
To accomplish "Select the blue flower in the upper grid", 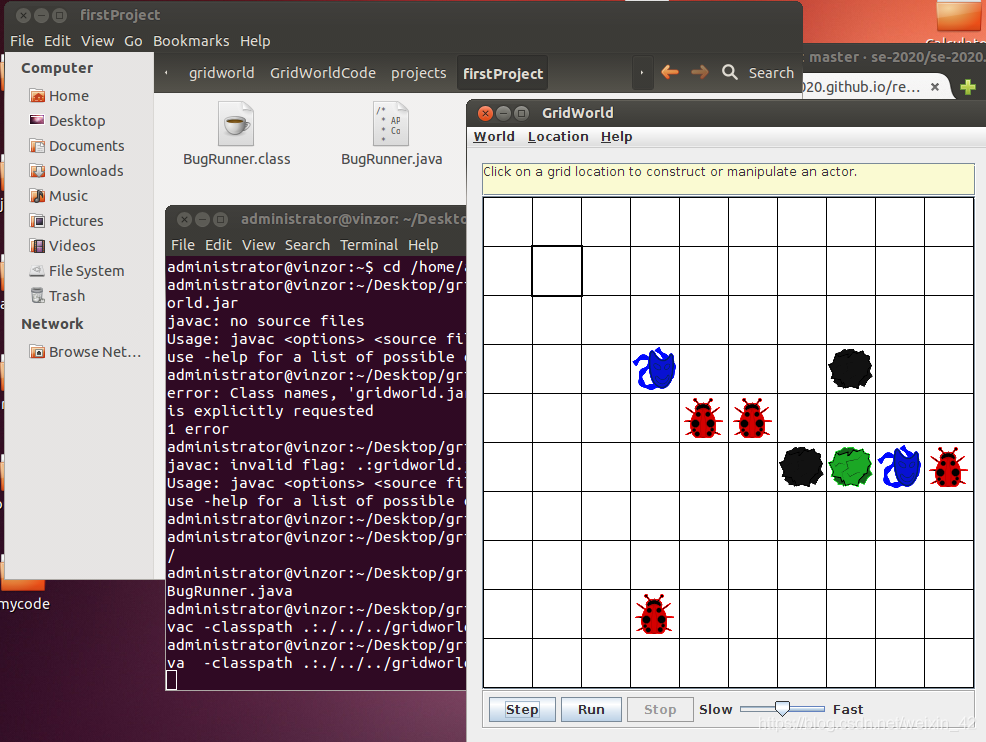I will pyautogui.click(x=655, y=368).
